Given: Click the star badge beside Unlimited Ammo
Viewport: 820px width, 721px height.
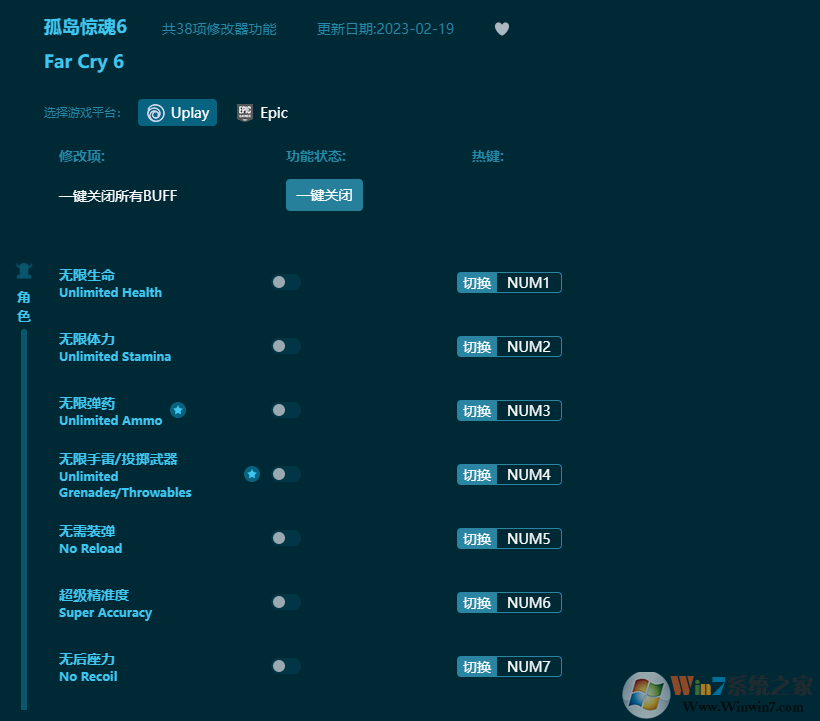Looking at the screenshot, I should [x=178, y=410].
